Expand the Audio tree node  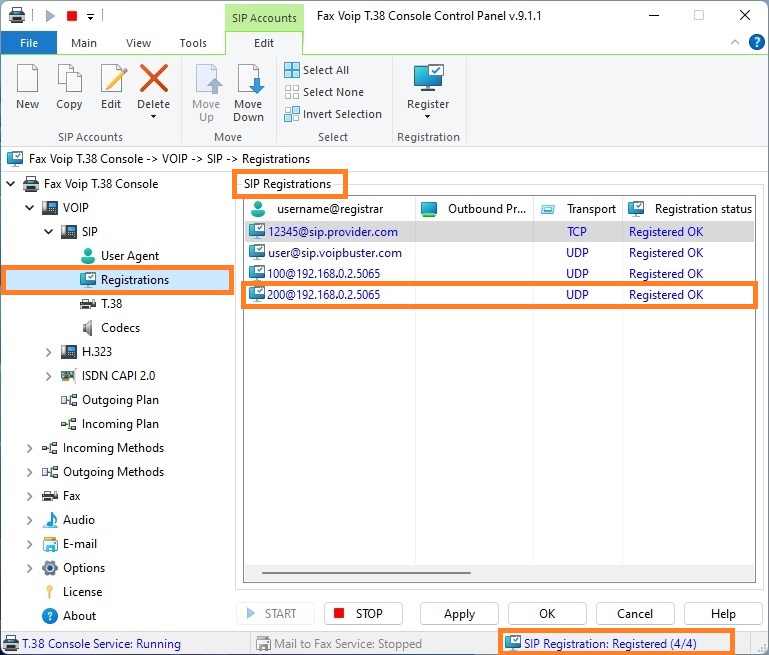coord(30,520)
